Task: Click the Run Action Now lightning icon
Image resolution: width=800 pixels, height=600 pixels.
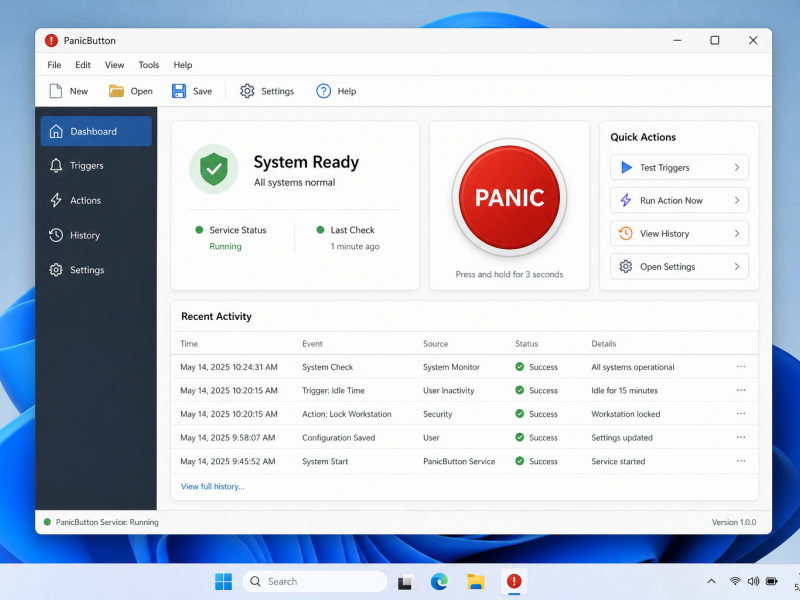Action: 626,201
